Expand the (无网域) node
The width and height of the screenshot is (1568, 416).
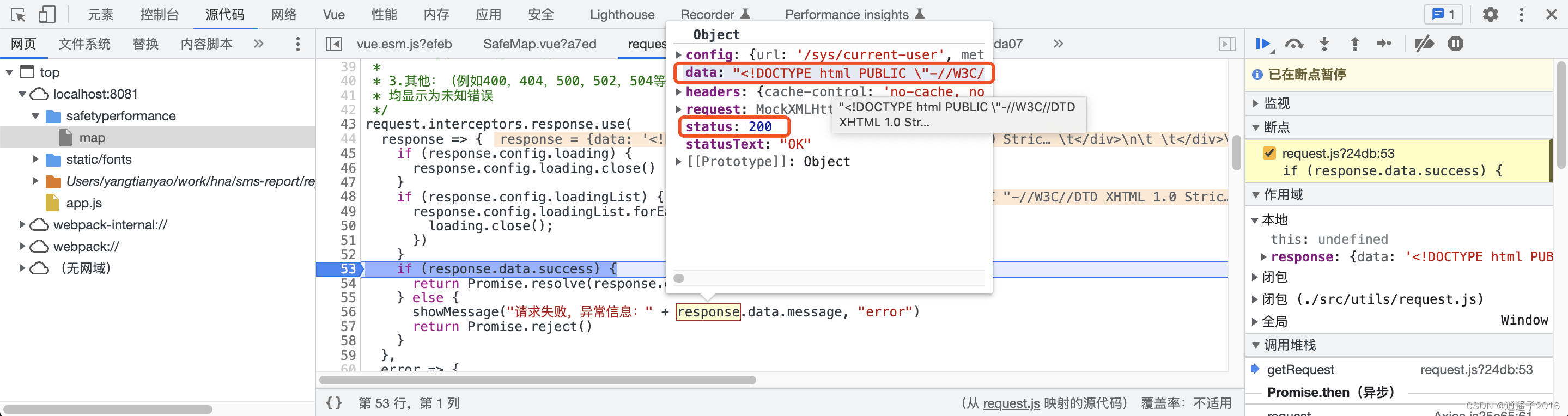click(x=22, y=268)
